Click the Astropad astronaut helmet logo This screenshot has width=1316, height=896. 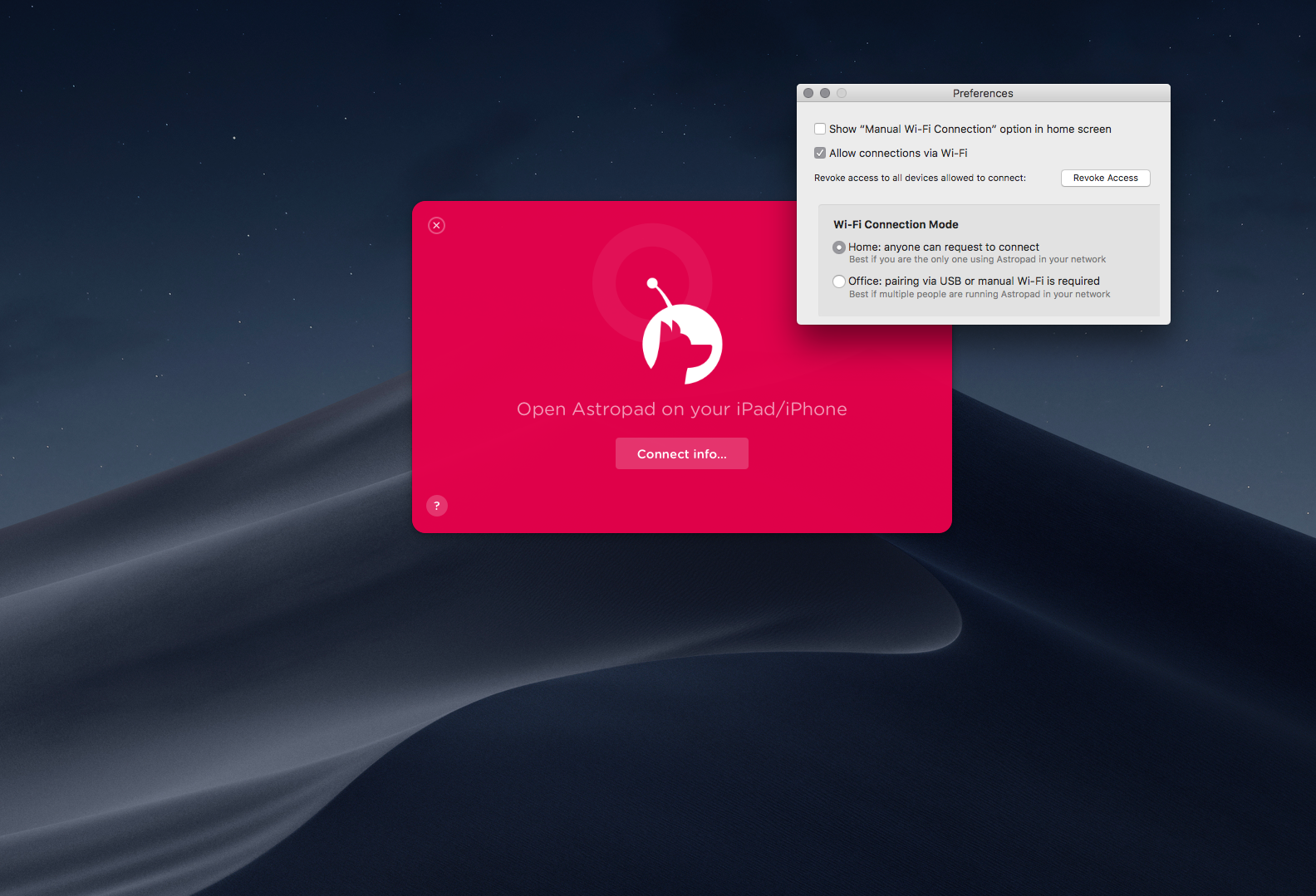tap(682, 331)
